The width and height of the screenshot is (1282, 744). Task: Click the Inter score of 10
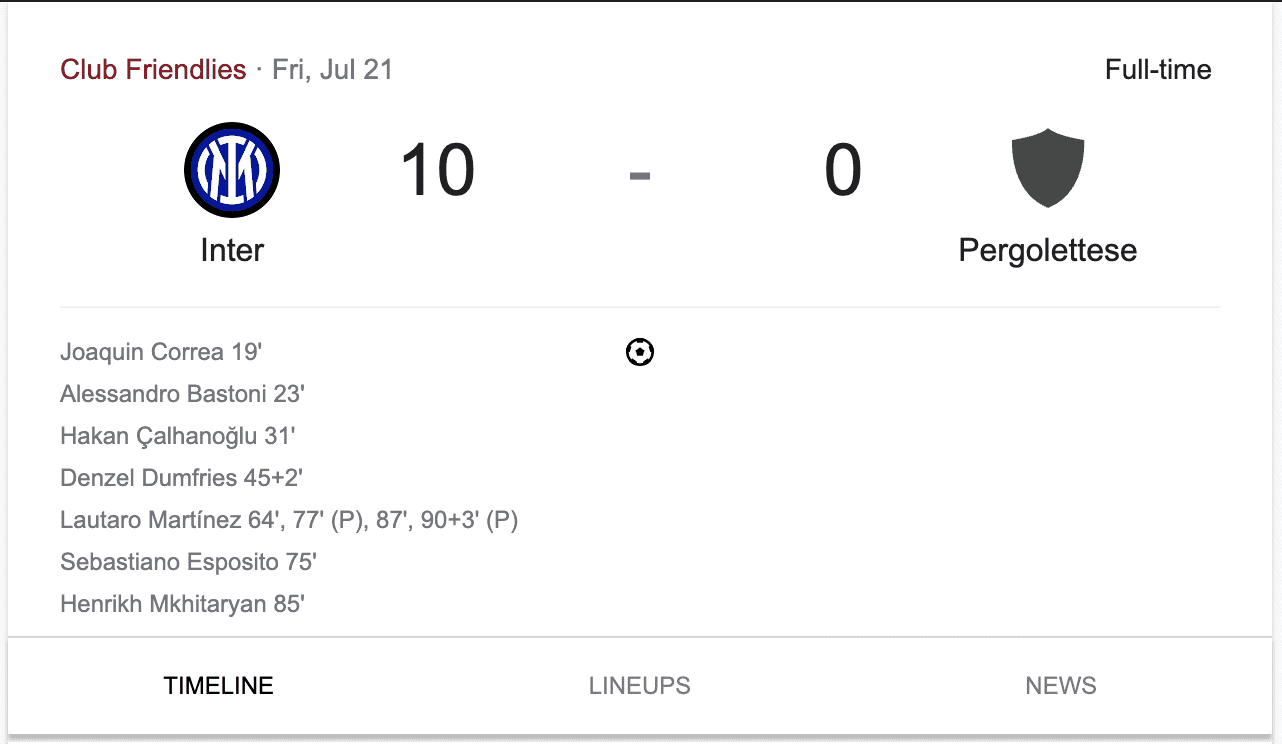pos(438,170)
